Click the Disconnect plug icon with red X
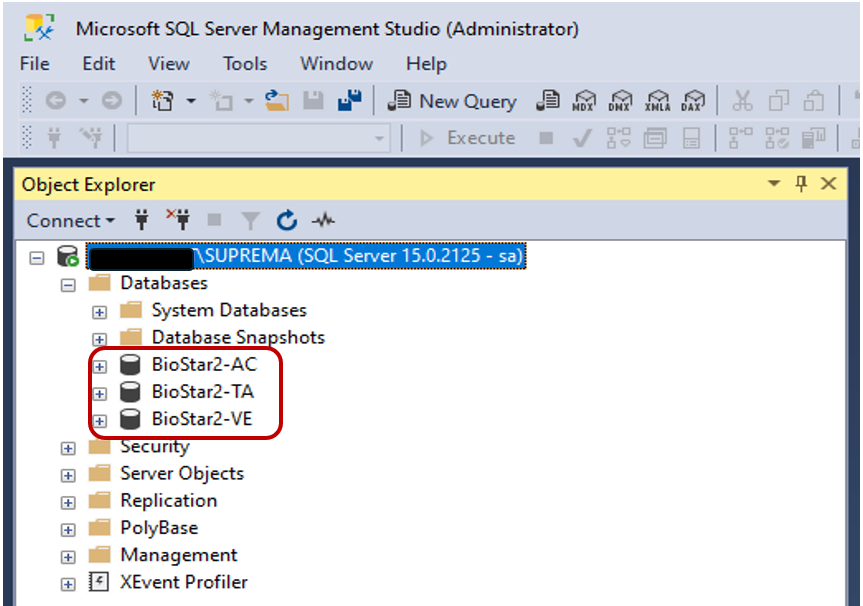The image size is (863, 606). [x=178, y=219]
